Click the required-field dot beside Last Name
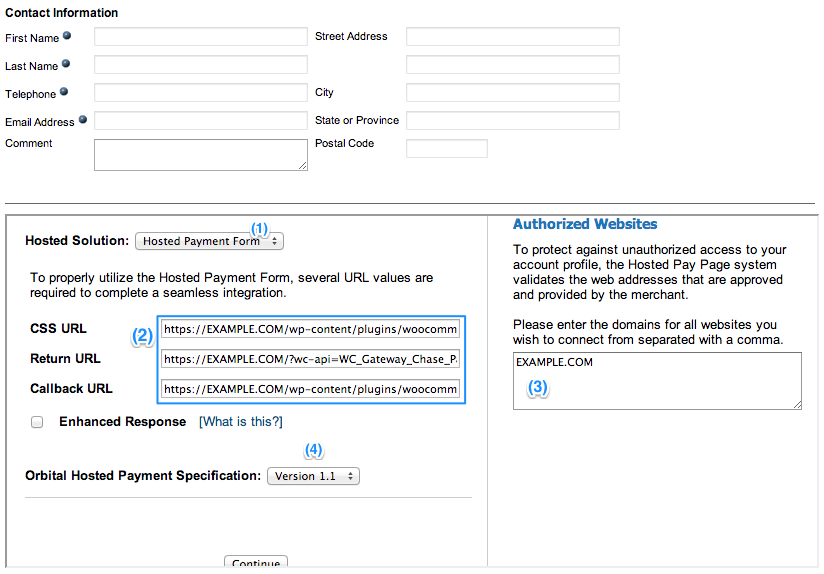This screenshot has height=574, width=824. click(x=66, y=64)
